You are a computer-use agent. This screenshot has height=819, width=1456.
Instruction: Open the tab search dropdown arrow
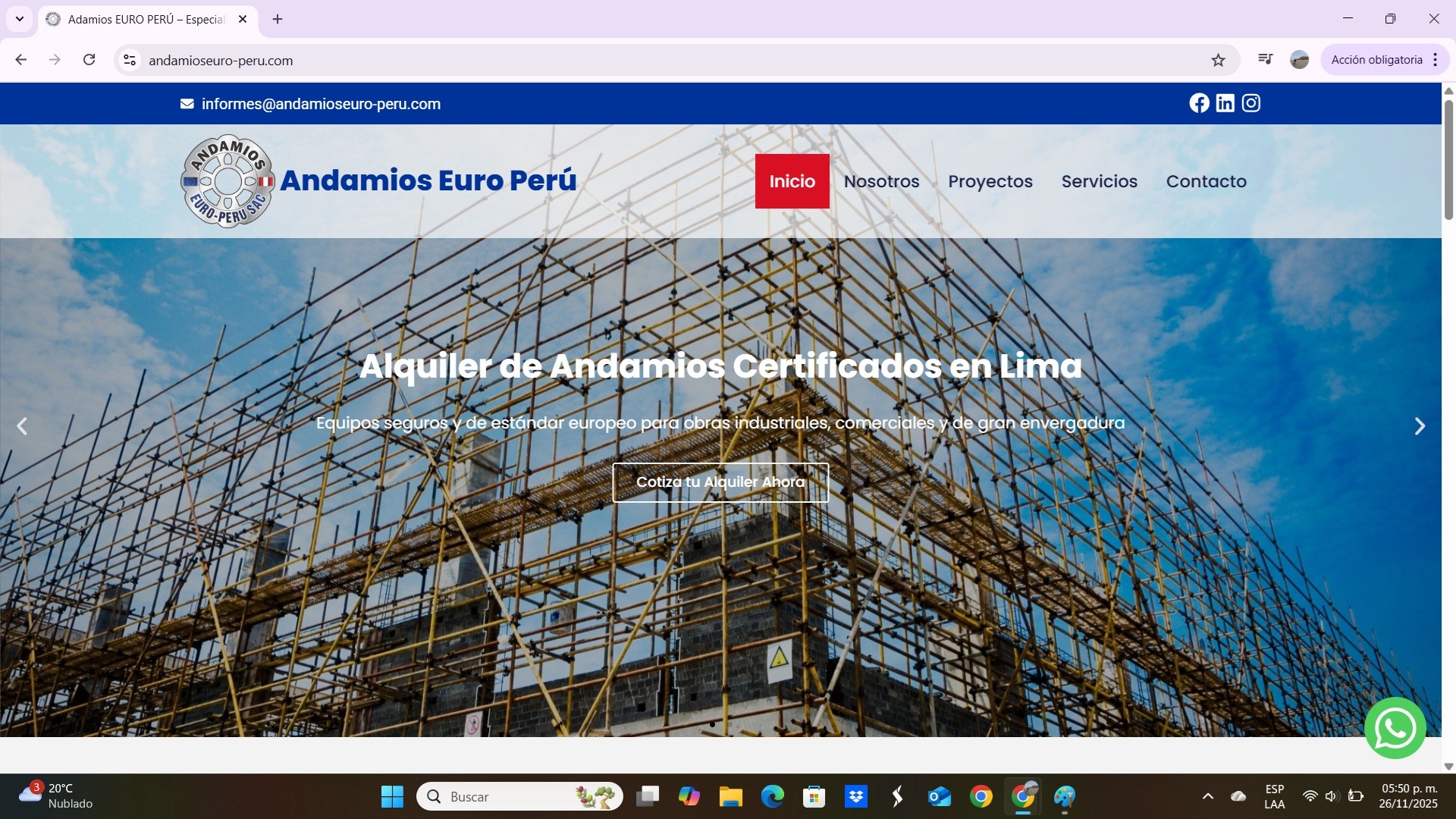pyautogui.click(x=20, y=19)
